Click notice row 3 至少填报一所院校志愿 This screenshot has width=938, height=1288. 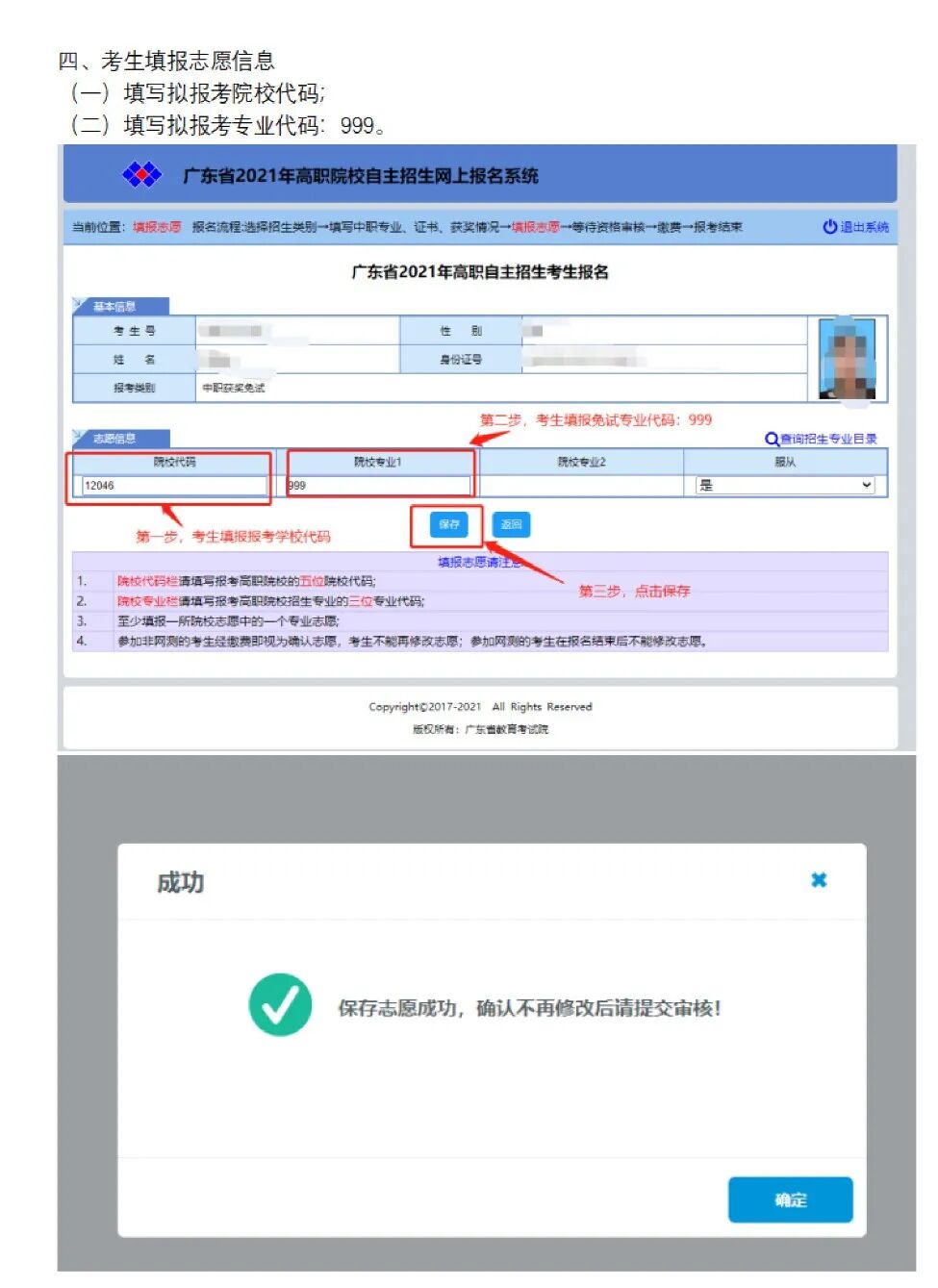pyautogui.click(x=480, y=621)
